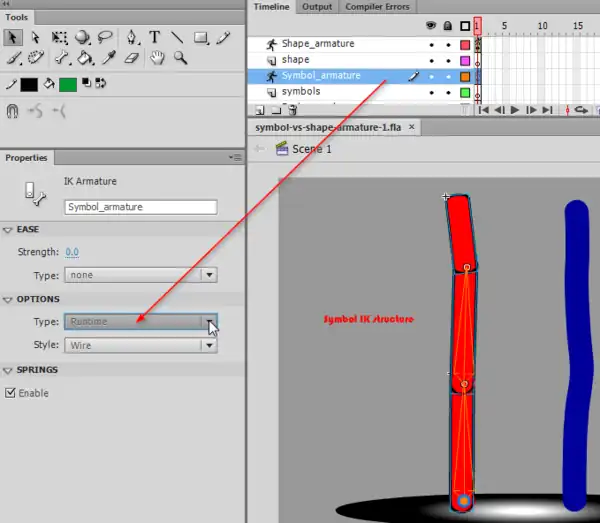Select the Lasso tool

click(x=106, y=37)
